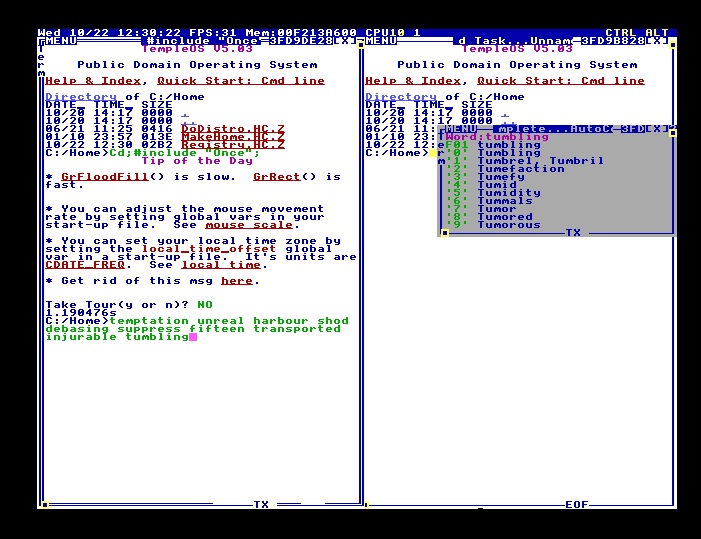Image resolution: width=701 pixels, height=539 pixels.
Task: Click the parent directory .. link in left window
Action: pyautogui.click(x=189, y=122)
